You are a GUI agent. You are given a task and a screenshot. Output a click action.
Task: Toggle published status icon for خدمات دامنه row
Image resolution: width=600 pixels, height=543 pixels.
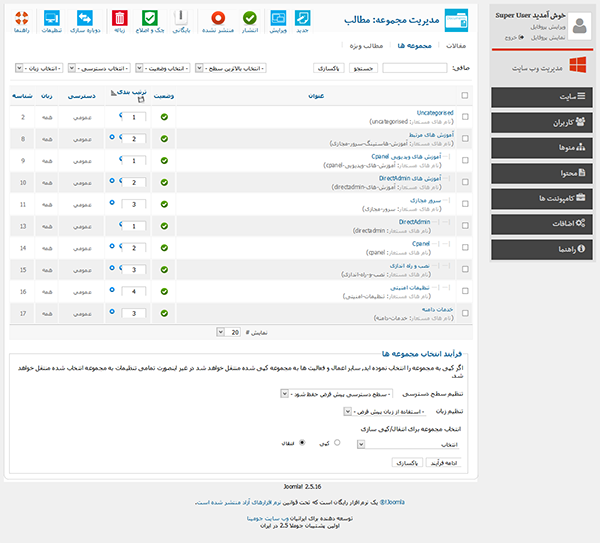[x=164, y=313]
